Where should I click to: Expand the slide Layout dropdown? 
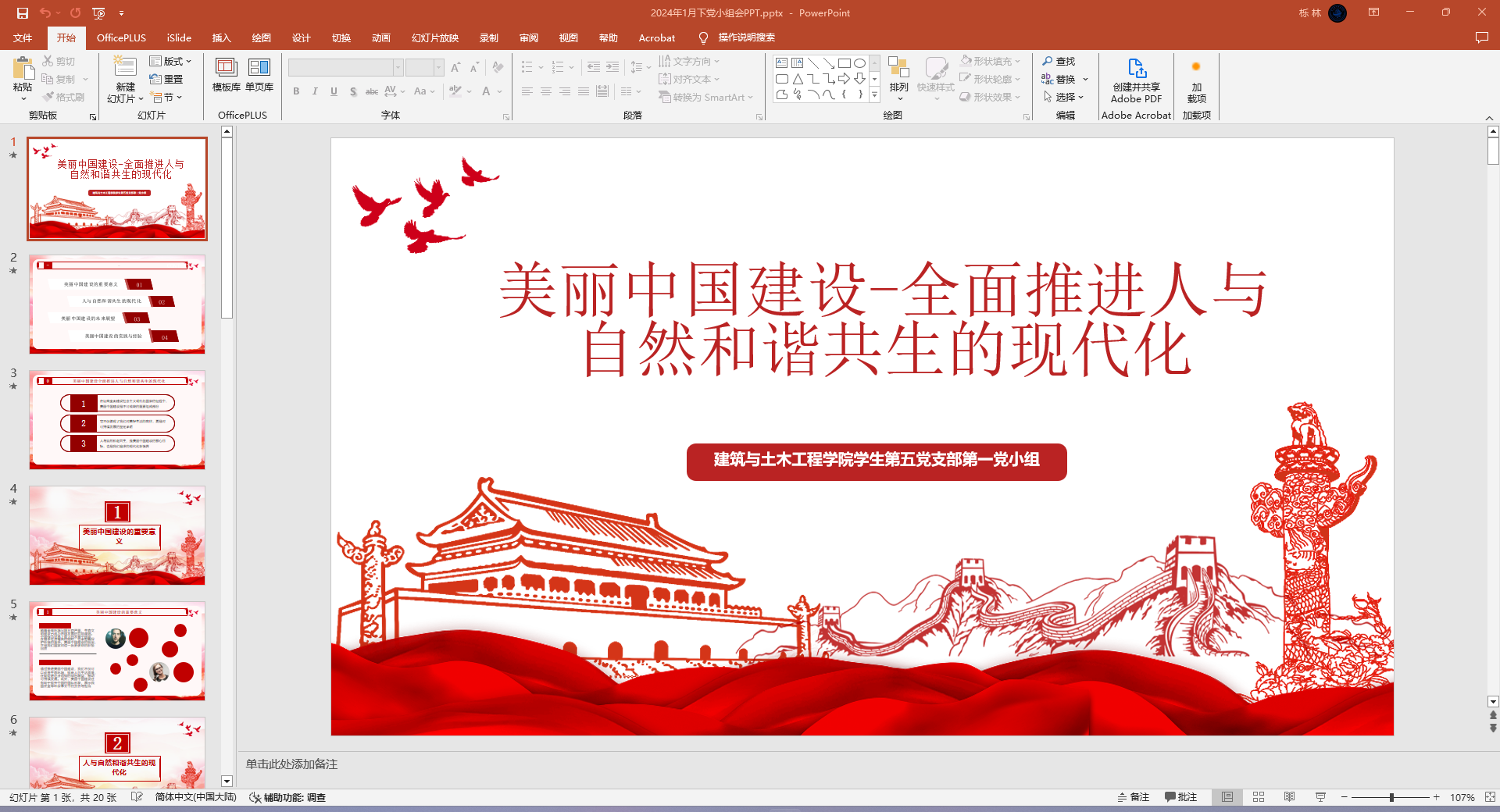click(170, 61)
